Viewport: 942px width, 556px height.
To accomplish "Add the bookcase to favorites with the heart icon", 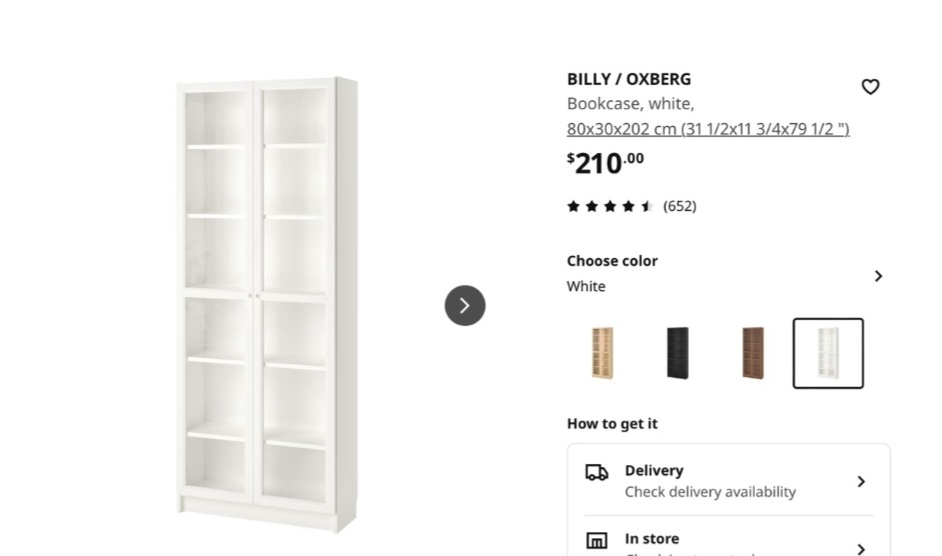I will [870, 87].
